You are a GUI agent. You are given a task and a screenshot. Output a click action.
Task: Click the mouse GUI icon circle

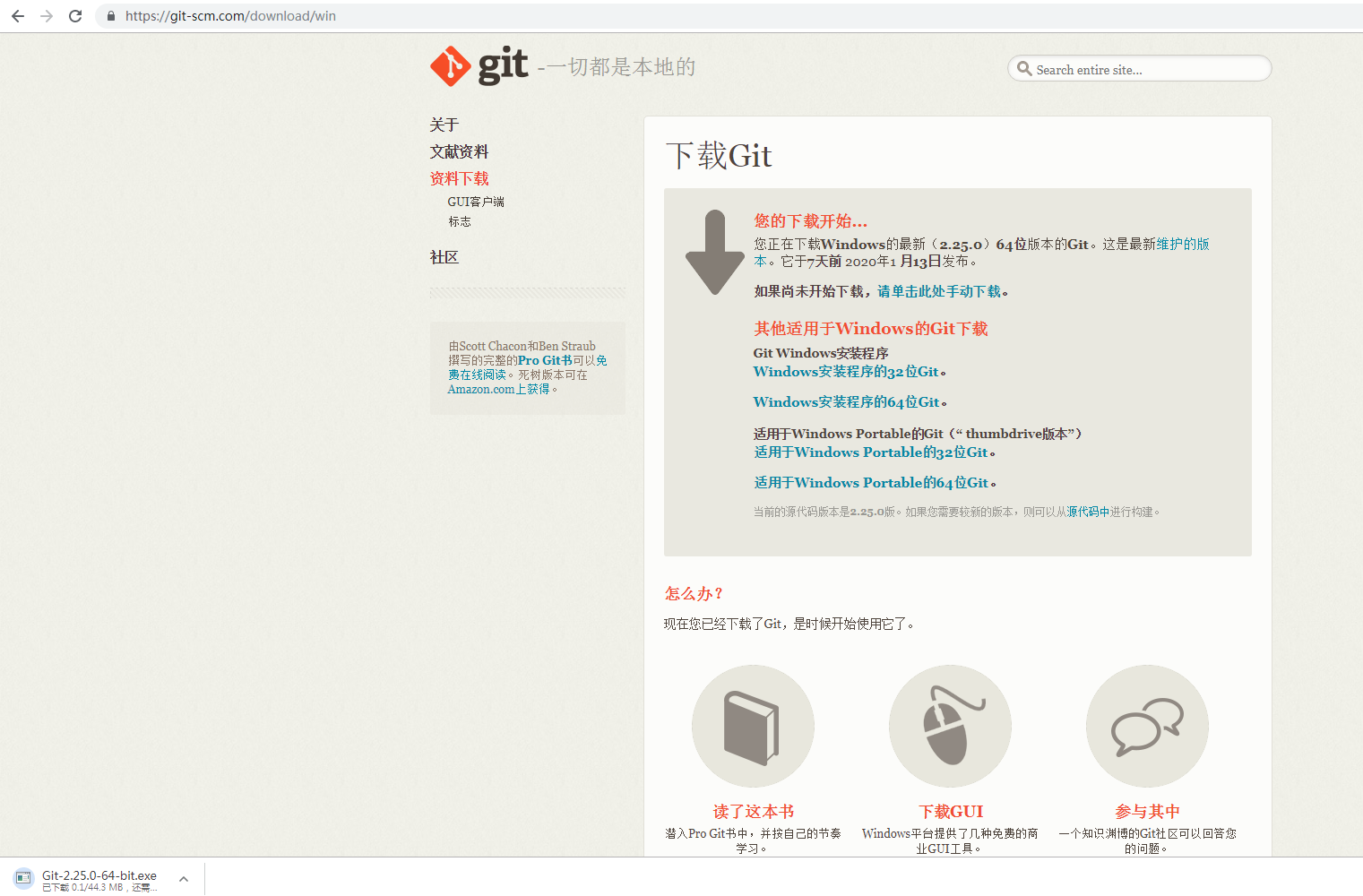tap(950, 726)
